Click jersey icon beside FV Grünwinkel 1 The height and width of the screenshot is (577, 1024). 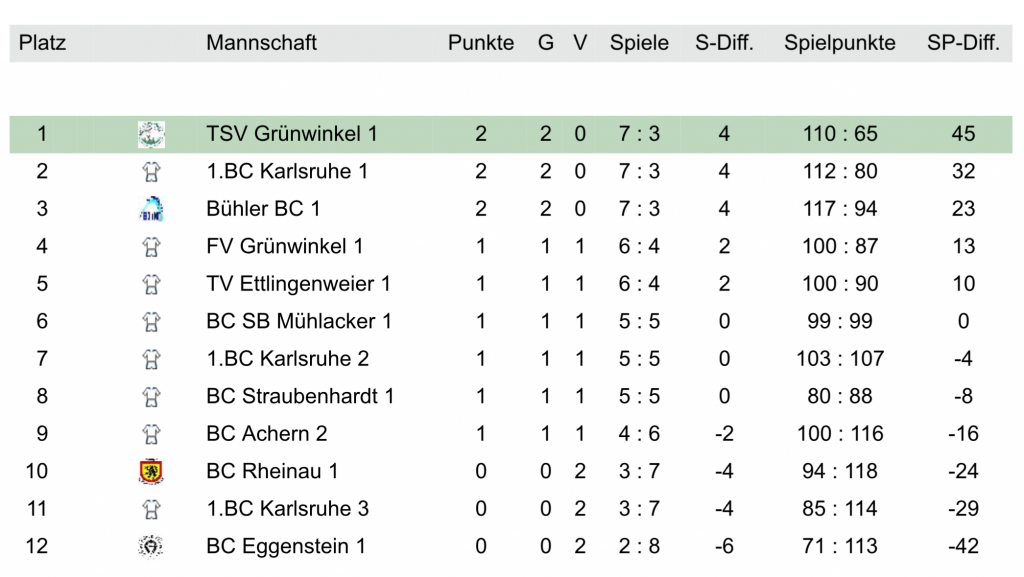coord(151,246)
